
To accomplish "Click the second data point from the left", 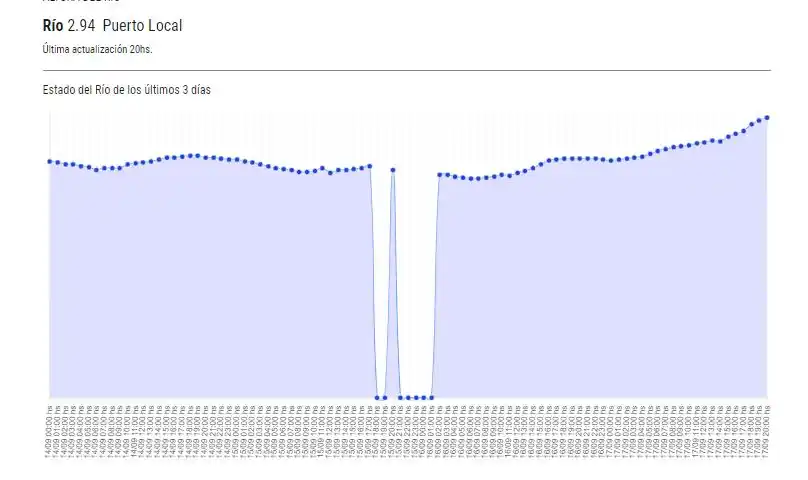I will click(57, 162).
